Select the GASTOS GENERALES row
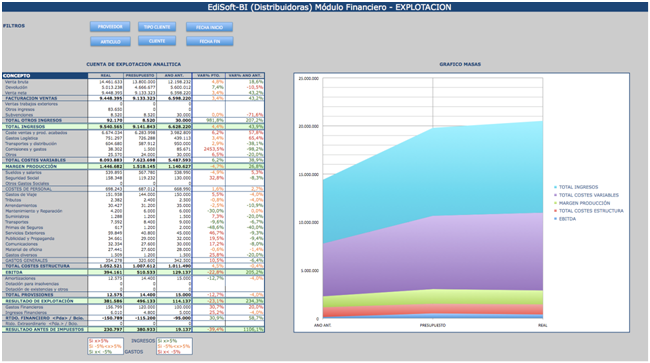This screenshot has height=363, width=650. coord(133,261)
